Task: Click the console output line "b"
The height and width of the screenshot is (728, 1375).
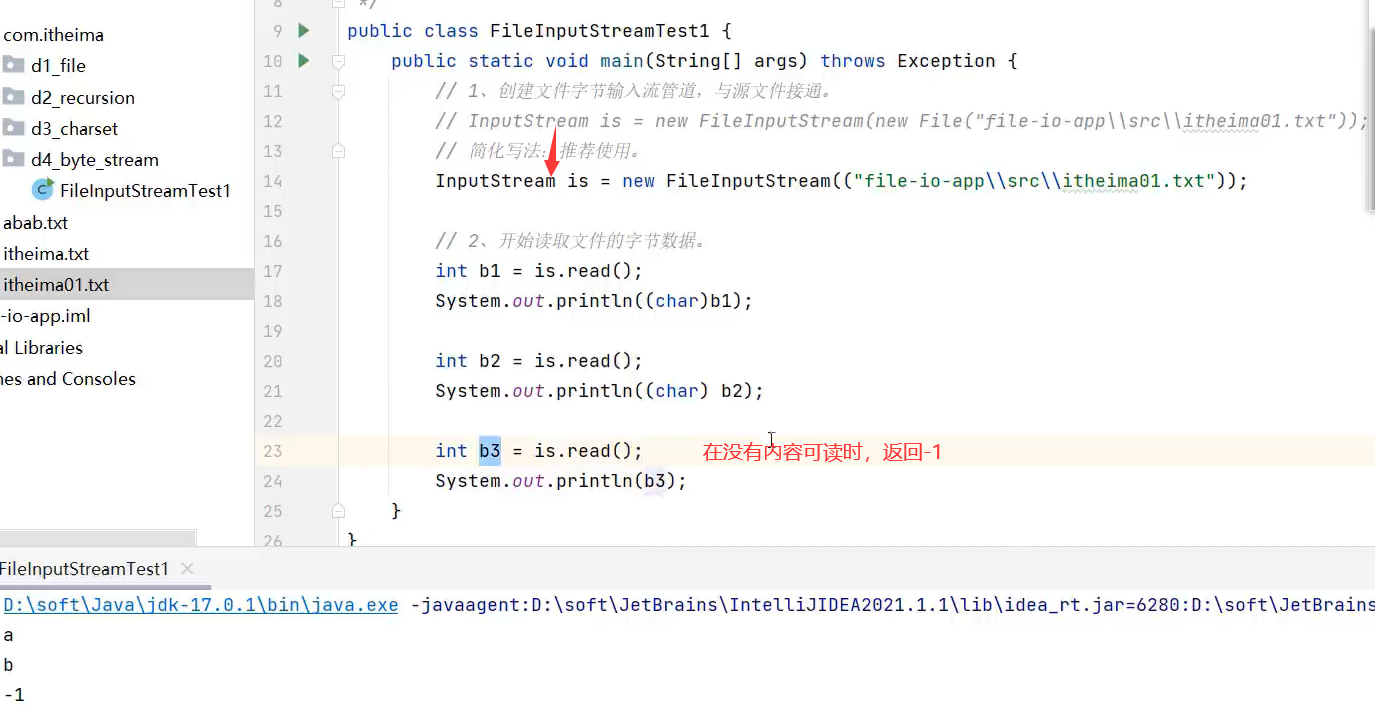Action: click(x=9, y=665)
